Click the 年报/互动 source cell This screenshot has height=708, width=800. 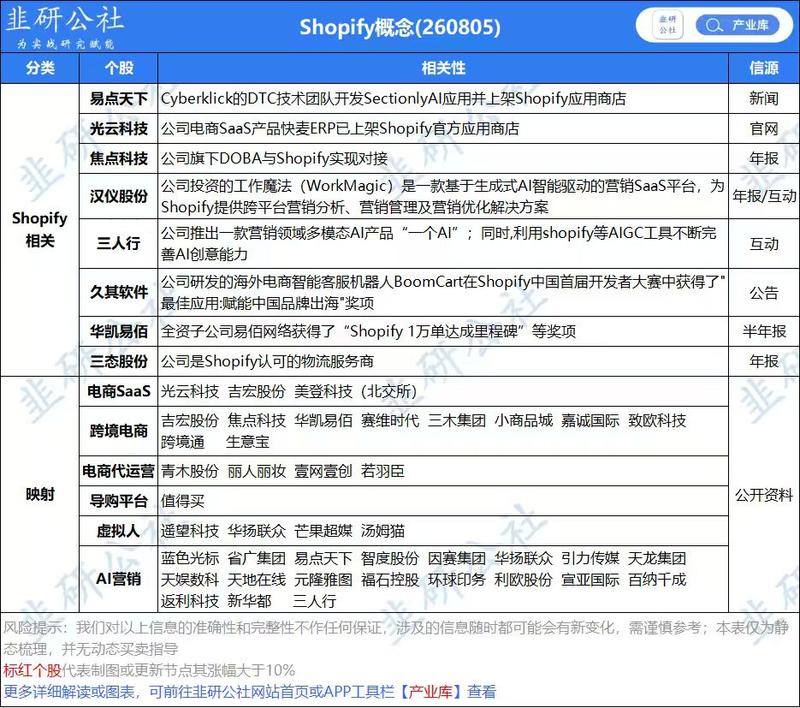(x=764, y=196)
